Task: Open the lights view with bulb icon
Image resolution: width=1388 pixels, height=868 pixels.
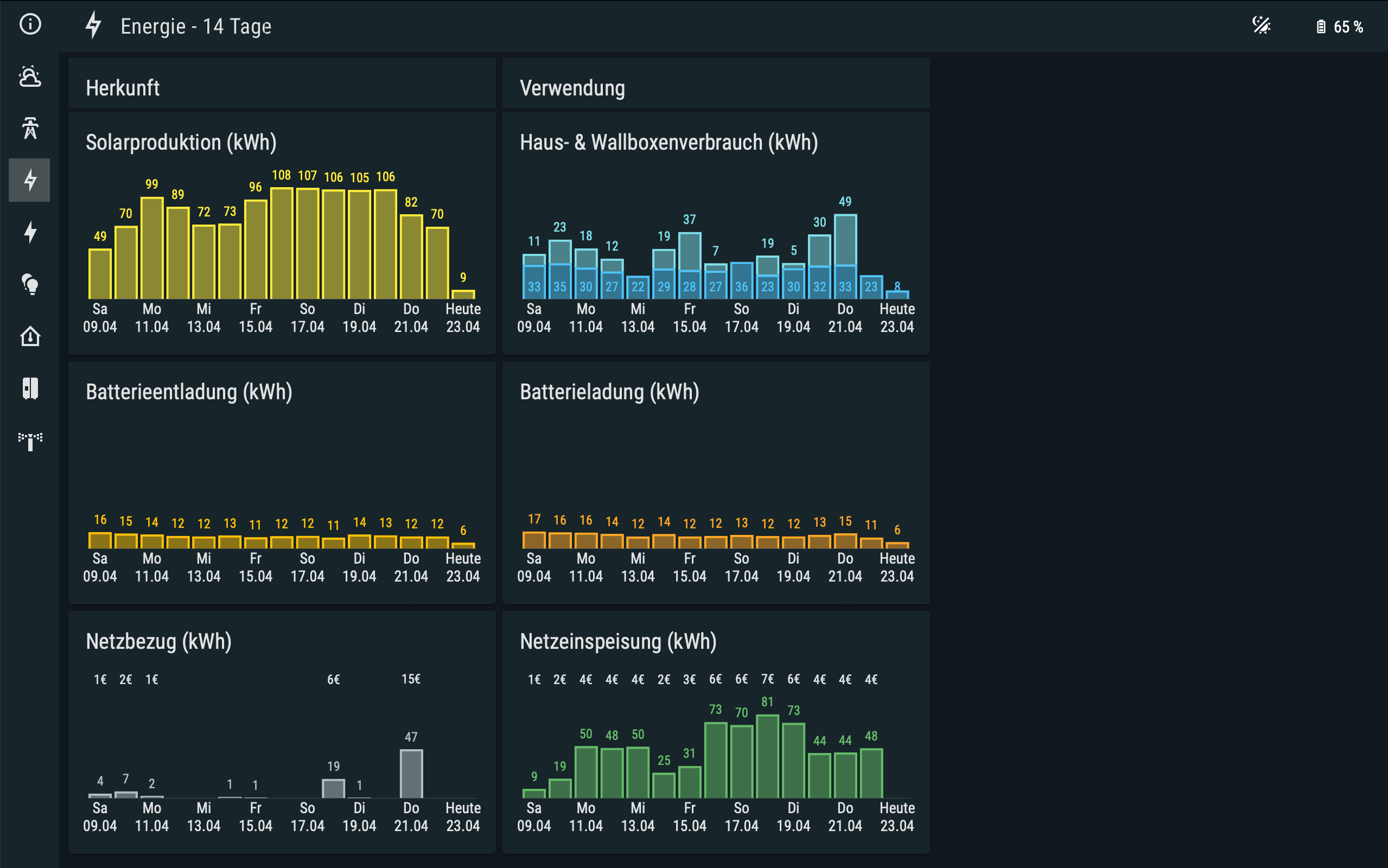Action: [30, 284]
